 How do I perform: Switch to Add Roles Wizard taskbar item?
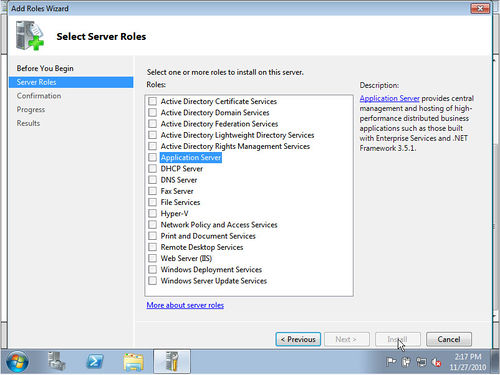172,361
